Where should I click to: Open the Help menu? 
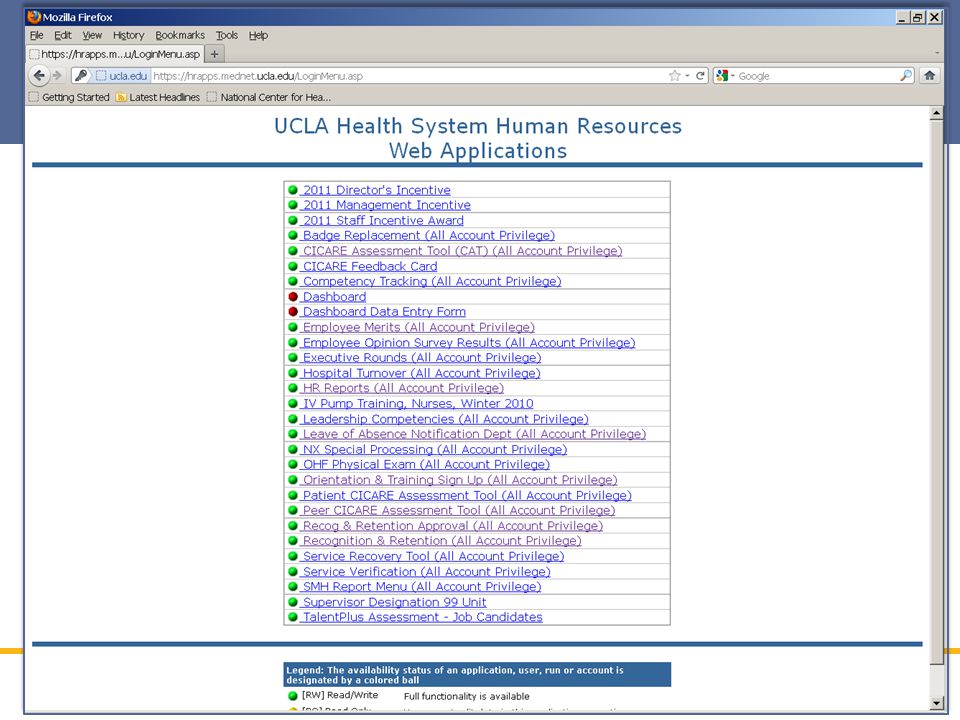[258, 36]
